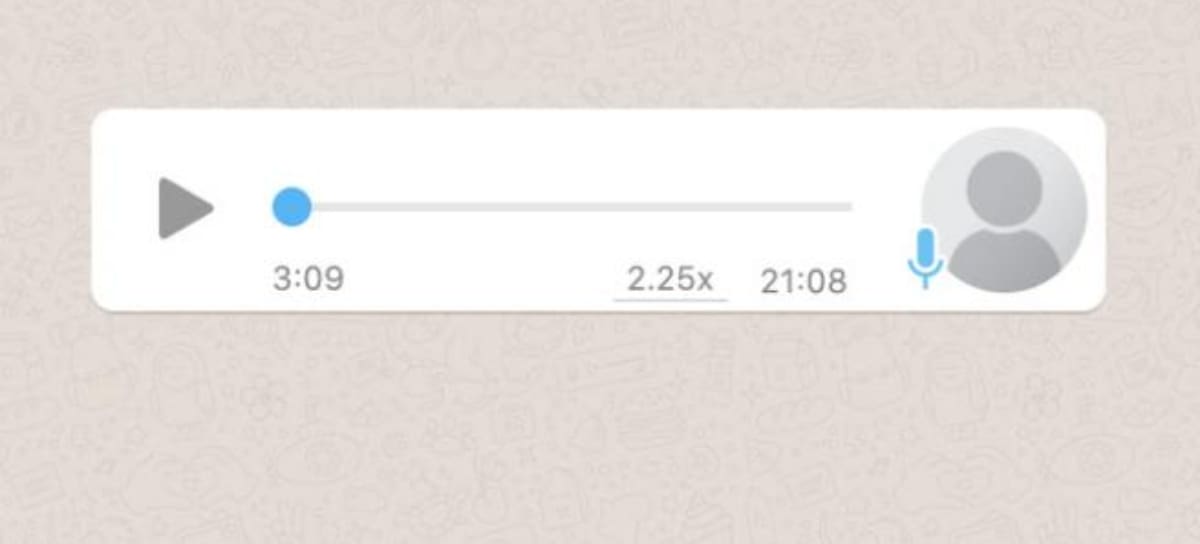Viewport: 1200px width, 544px height.
Task: Grab the blue seek knob
Action: click(291, 207)
